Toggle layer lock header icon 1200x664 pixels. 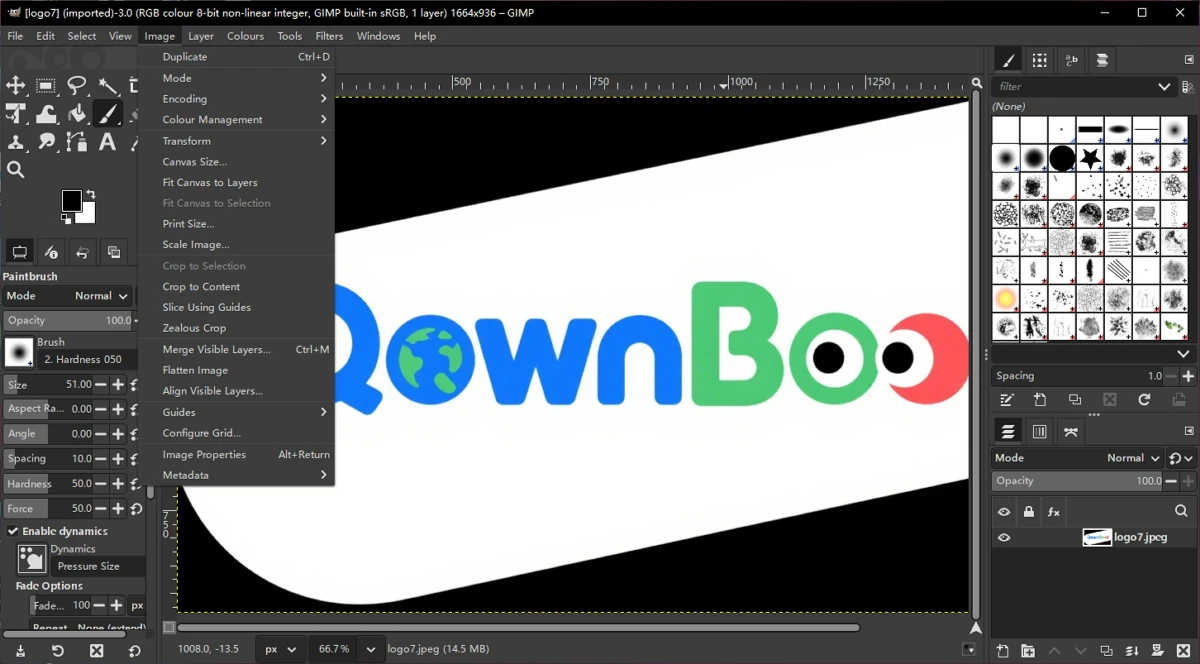click(x=1029, y=512)
